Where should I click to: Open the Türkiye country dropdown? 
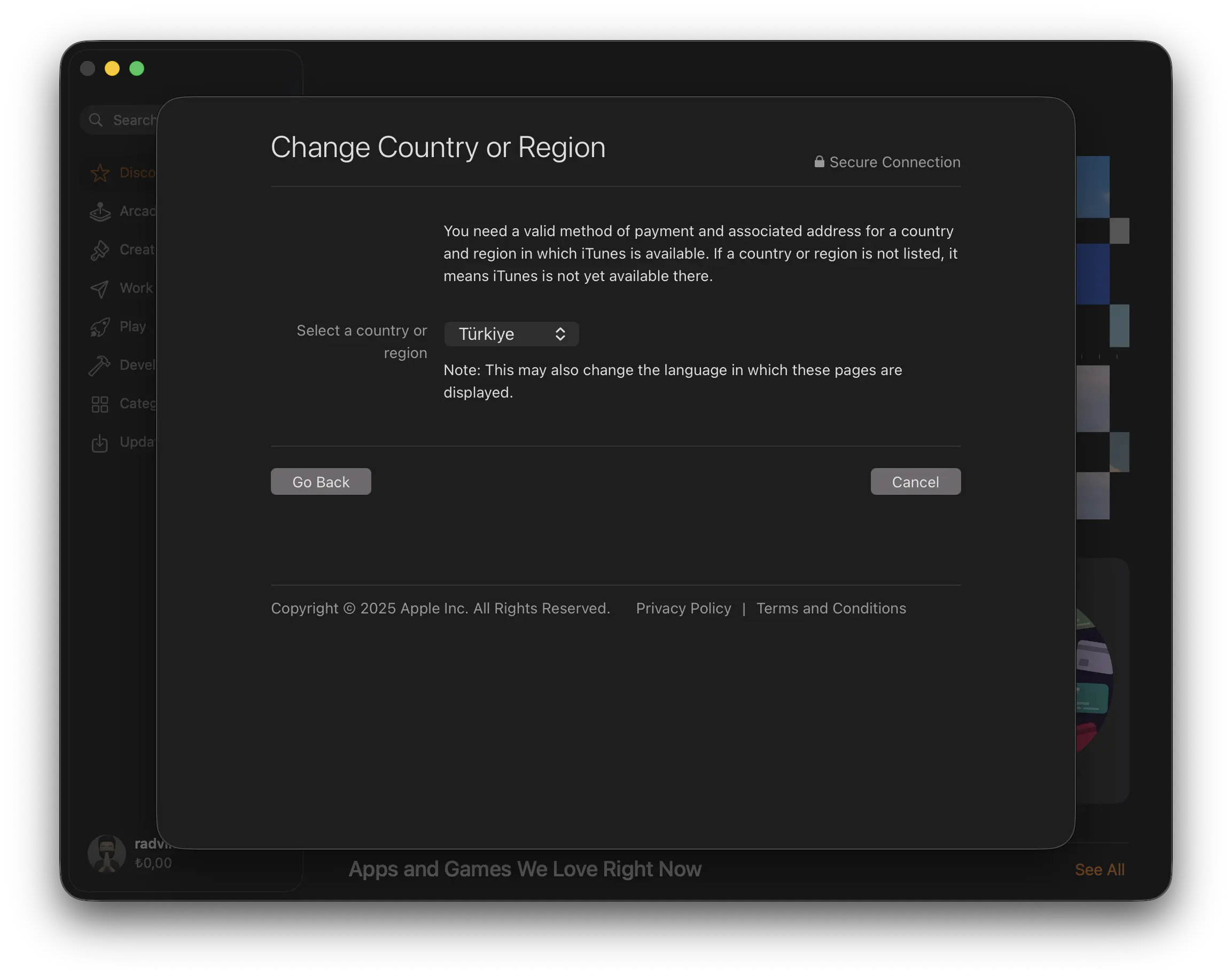click(x=511, y=334)
